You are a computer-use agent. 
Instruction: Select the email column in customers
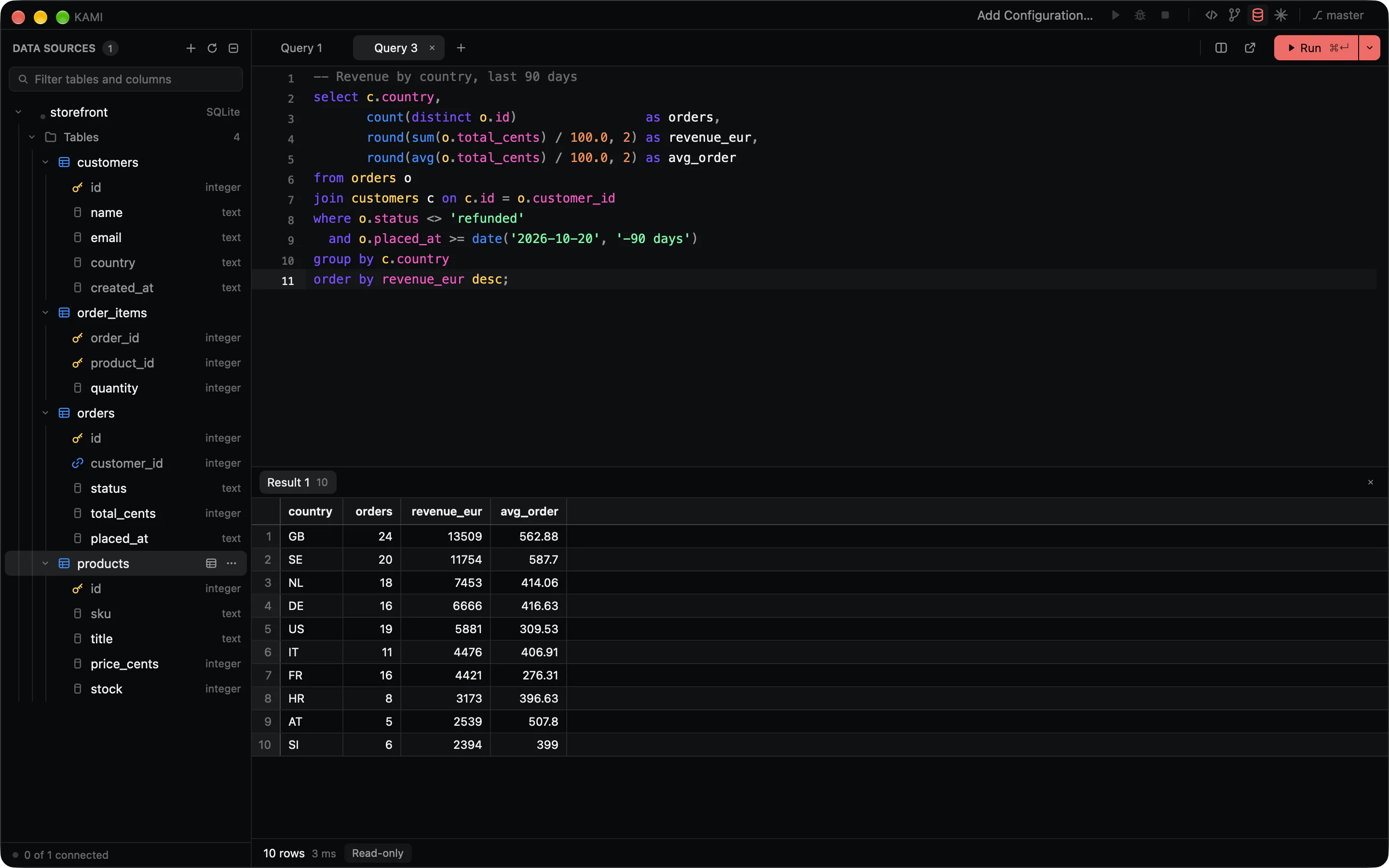[126, 238]
